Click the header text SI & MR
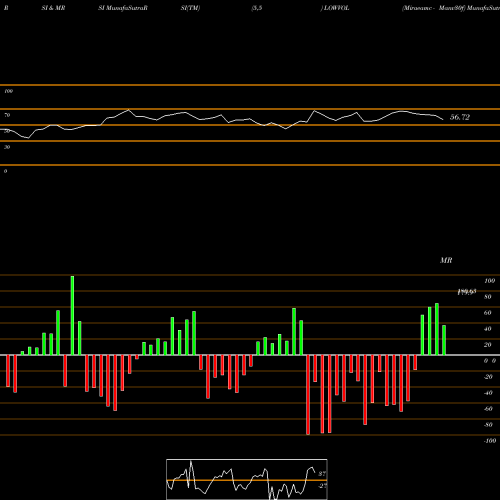The height and width of the screenshot is (500, 500). pyautogui.click(x=53, y=8)
